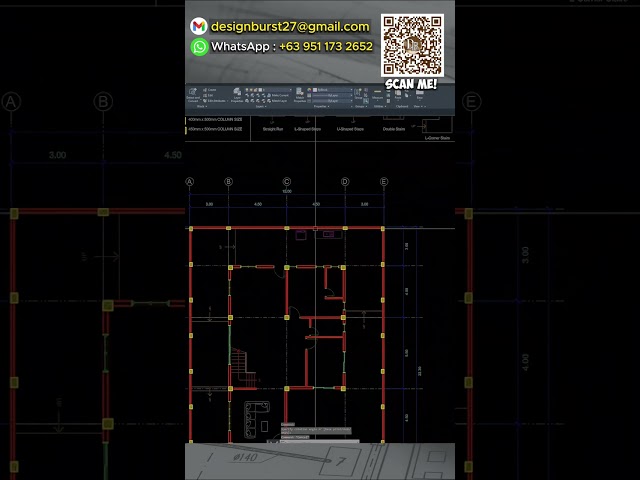Click the staircase drawing in the floor plan

[243, 367]
